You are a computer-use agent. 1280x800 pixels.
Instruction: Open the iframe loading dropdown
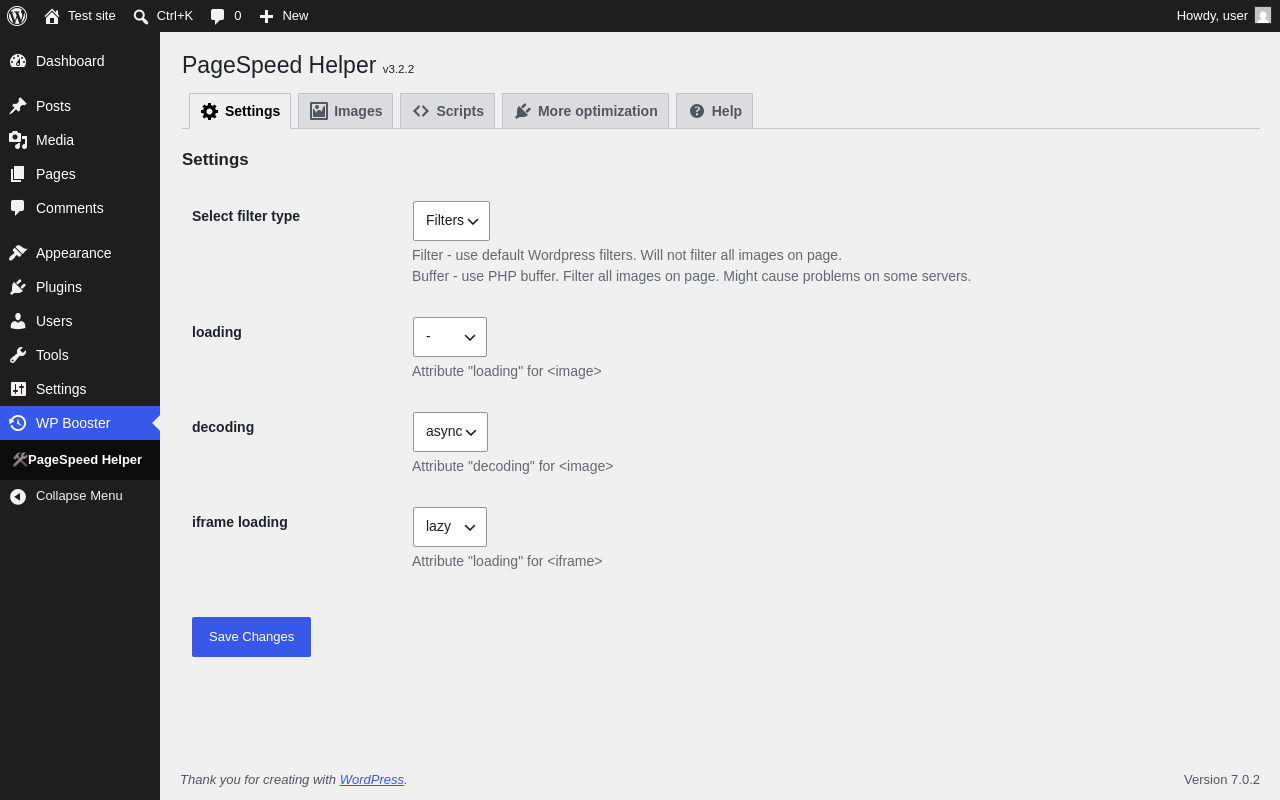450,527
